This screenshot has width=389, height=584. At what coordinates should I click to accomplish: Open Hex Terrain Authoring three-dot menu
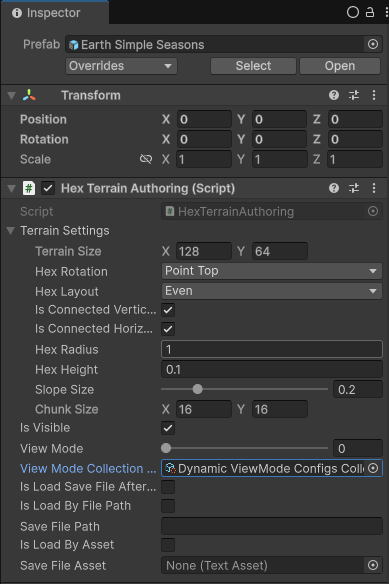[x=374, y=188]
